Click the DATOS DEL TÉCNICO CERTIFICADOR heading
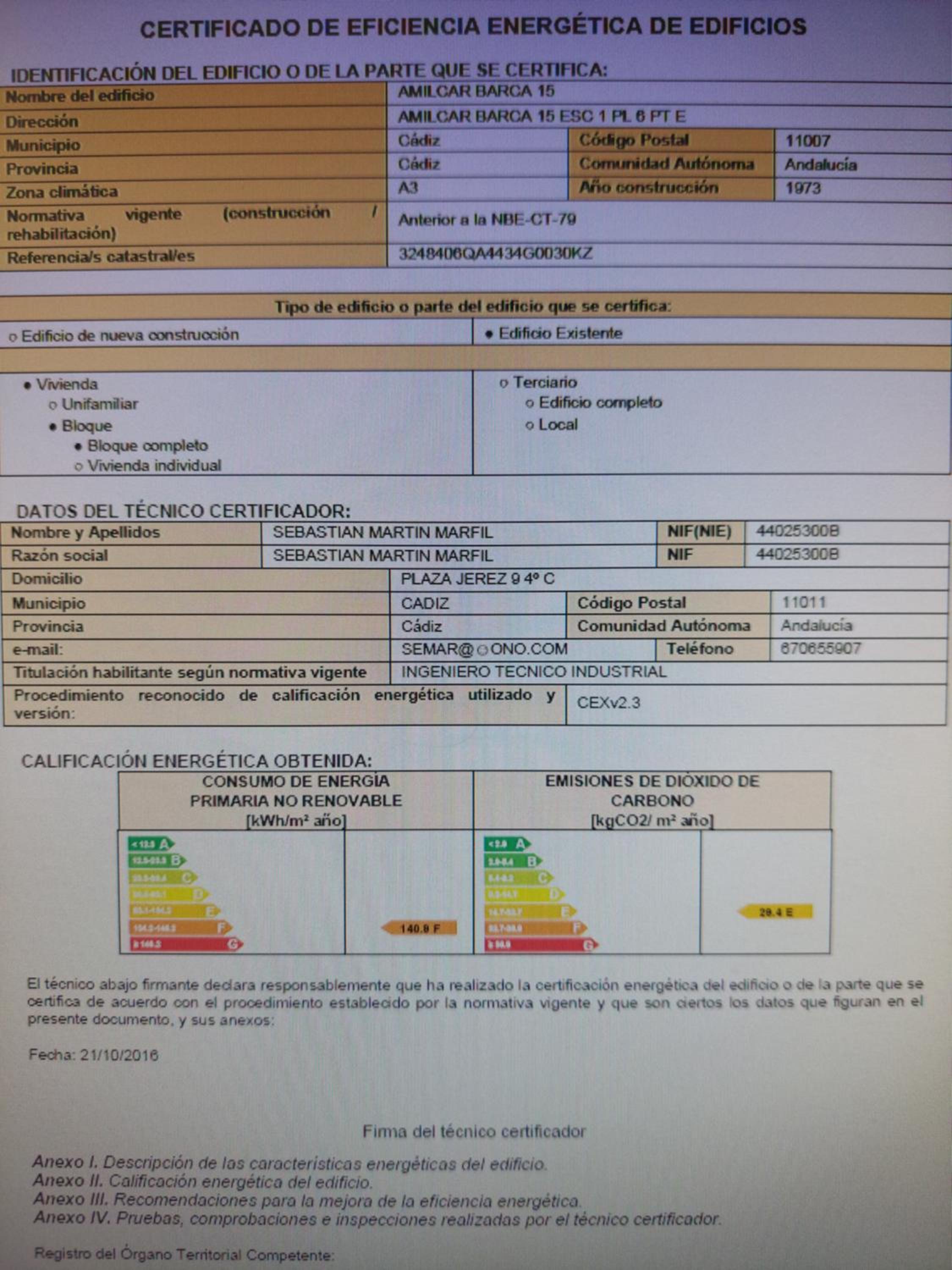The height and width of the screenshot is (1270, 952). 183,511
